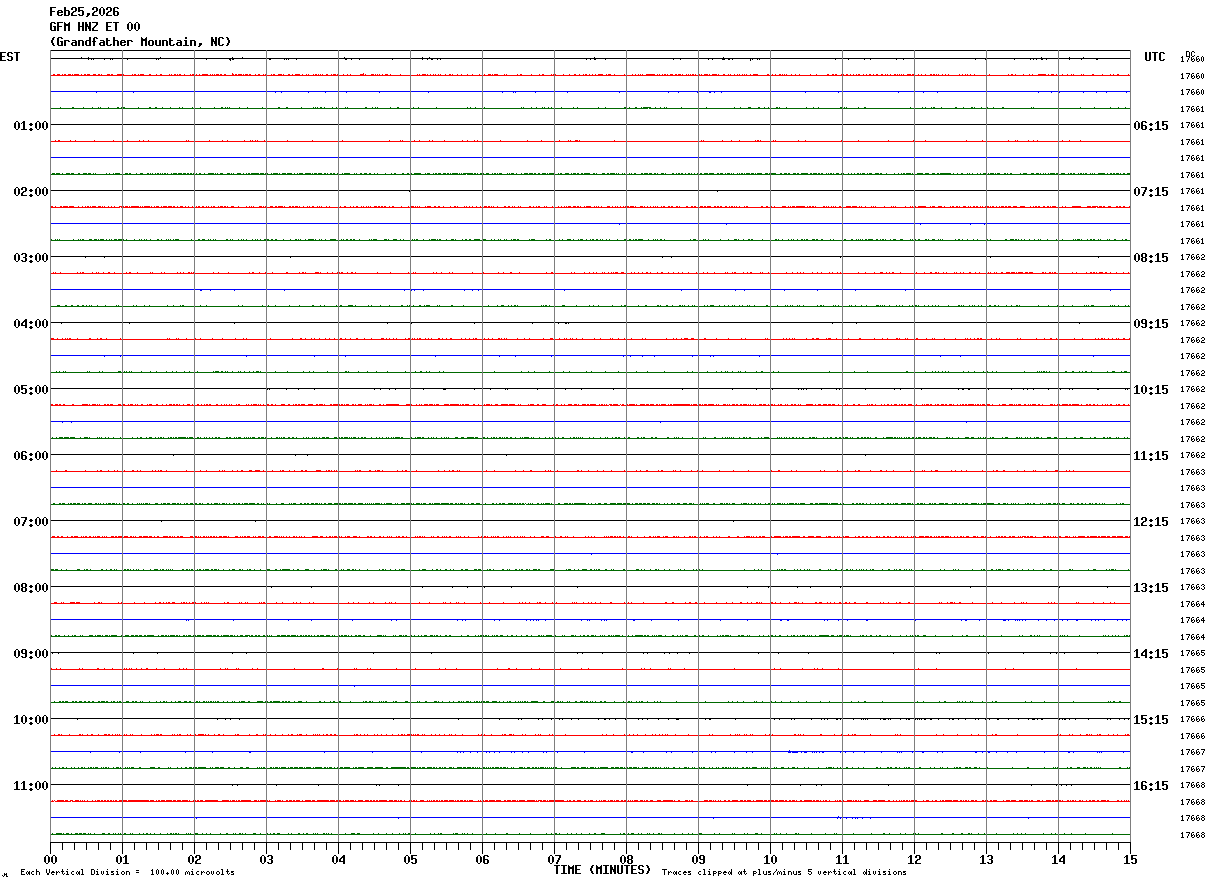Click the "UTC" time zone label
1210x886 pixels.
(1155, 57)
